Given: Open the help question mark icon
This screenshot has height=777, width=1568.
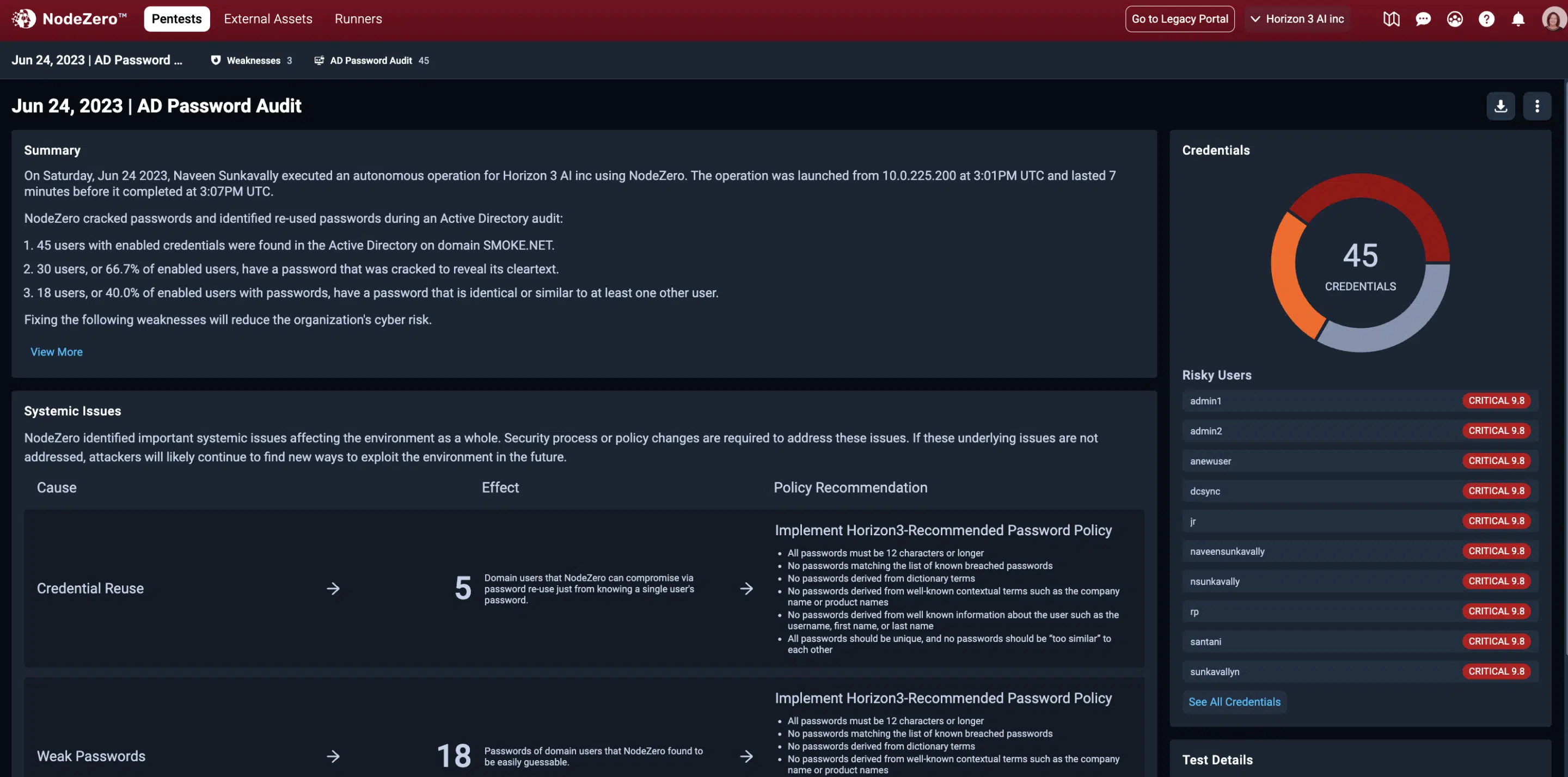Looking at the screenshot, I should (1486, 19).
